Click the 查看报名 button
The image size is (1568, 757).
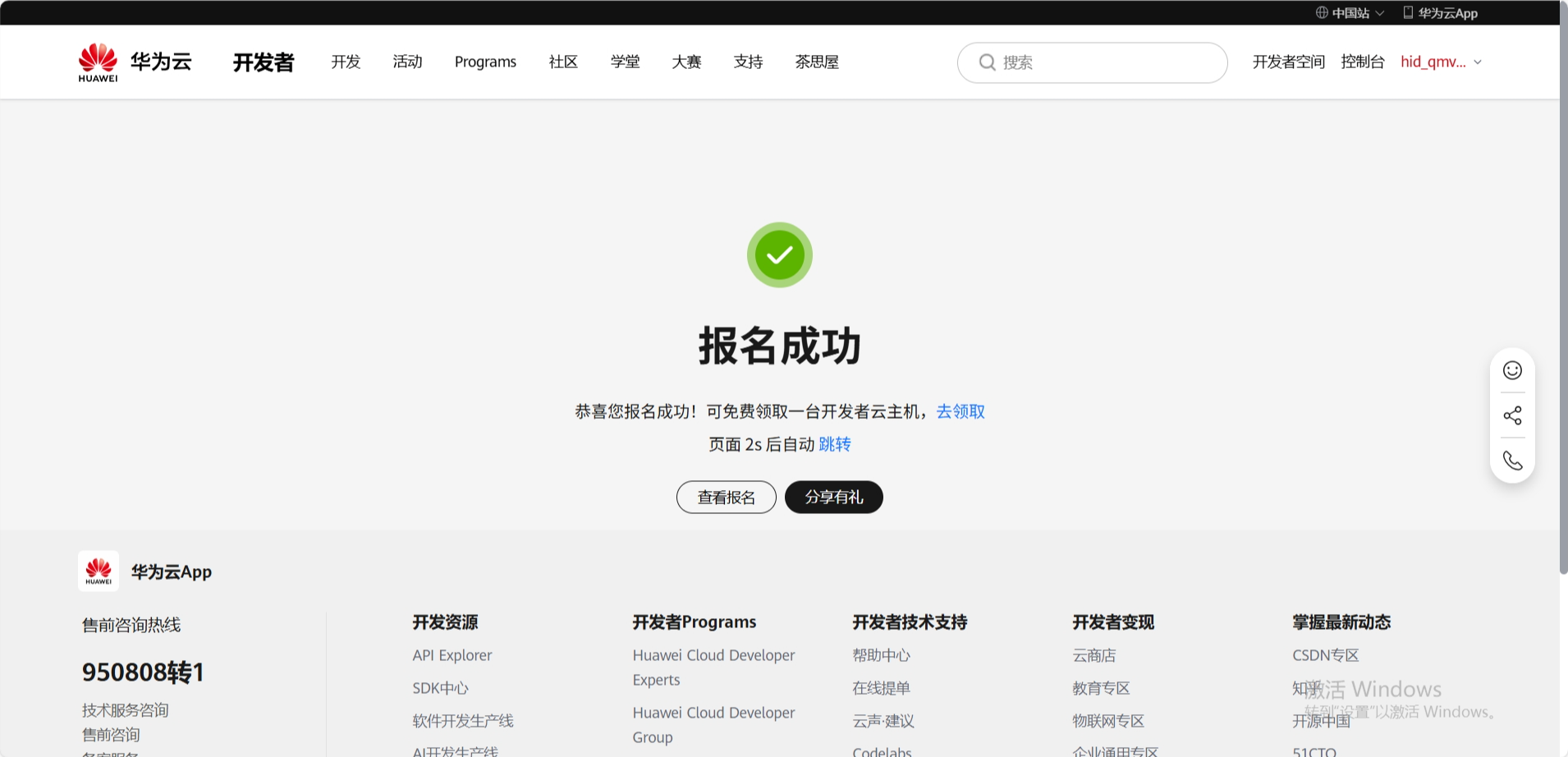(x=726, y=497)
